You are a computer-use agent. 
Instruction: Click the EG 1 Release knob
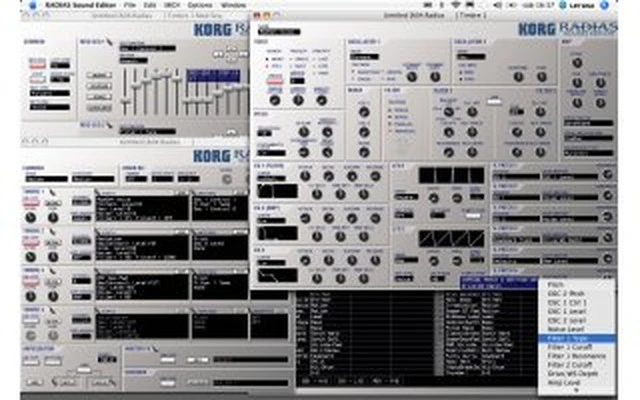pyautogui.click(x=375, y=176)
